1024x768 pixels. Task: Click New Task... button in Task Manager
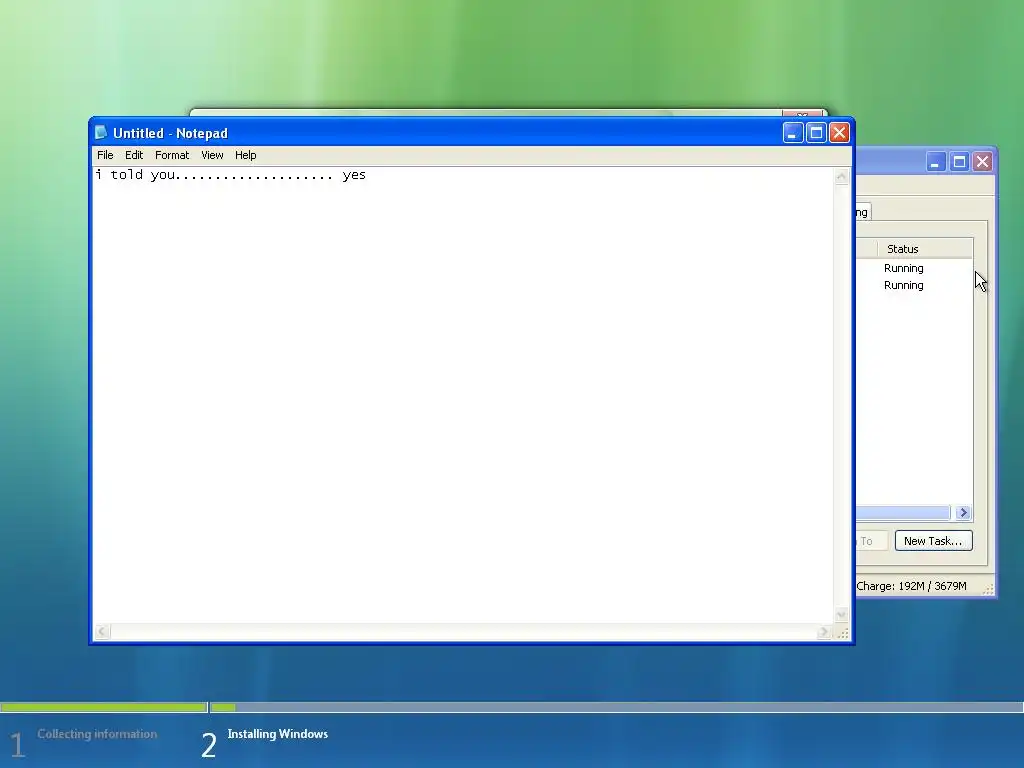(x=933, y=541)
